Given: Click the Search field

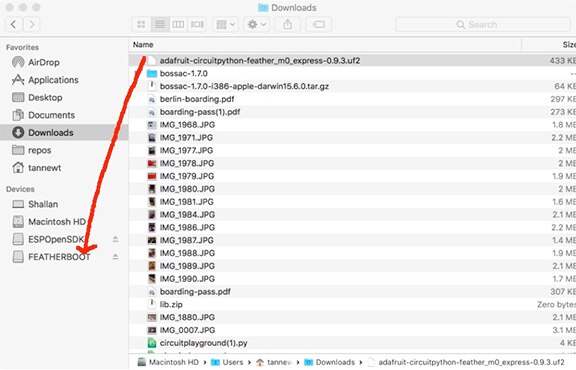Looking at the screenshot, I should pos(483,25).
